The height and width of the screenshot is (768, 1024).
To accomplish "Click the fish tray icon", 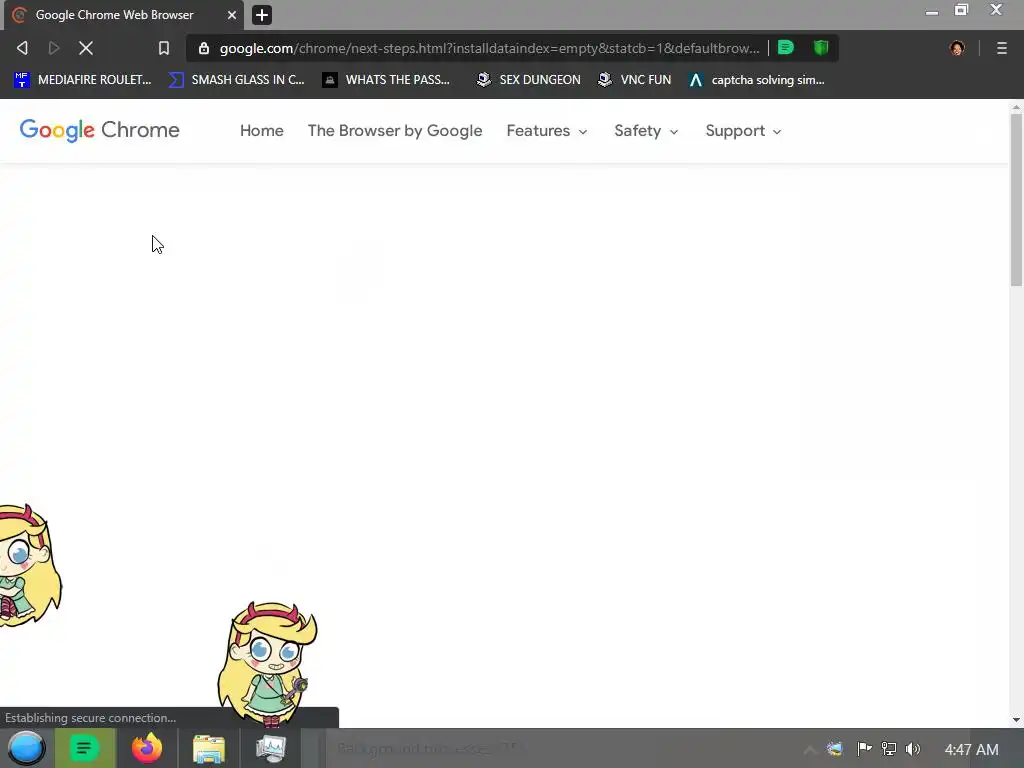I will point(835,749).
